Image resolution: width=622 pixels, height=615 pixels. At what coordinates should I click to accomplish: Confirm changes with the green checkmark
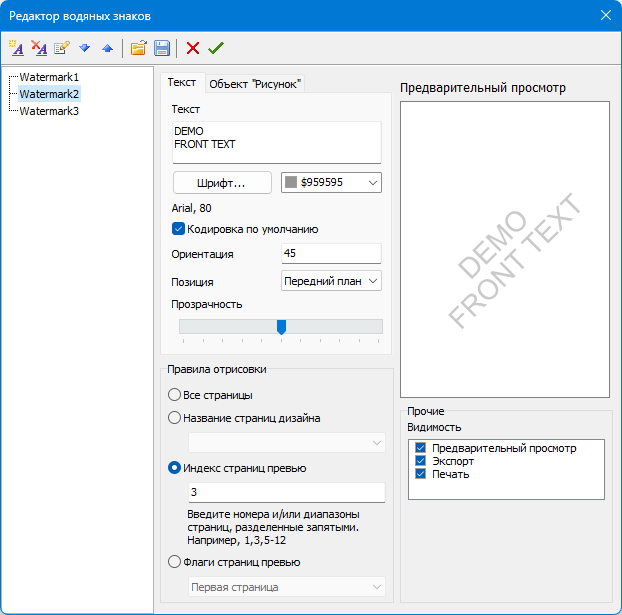click(x=216, y=47)
